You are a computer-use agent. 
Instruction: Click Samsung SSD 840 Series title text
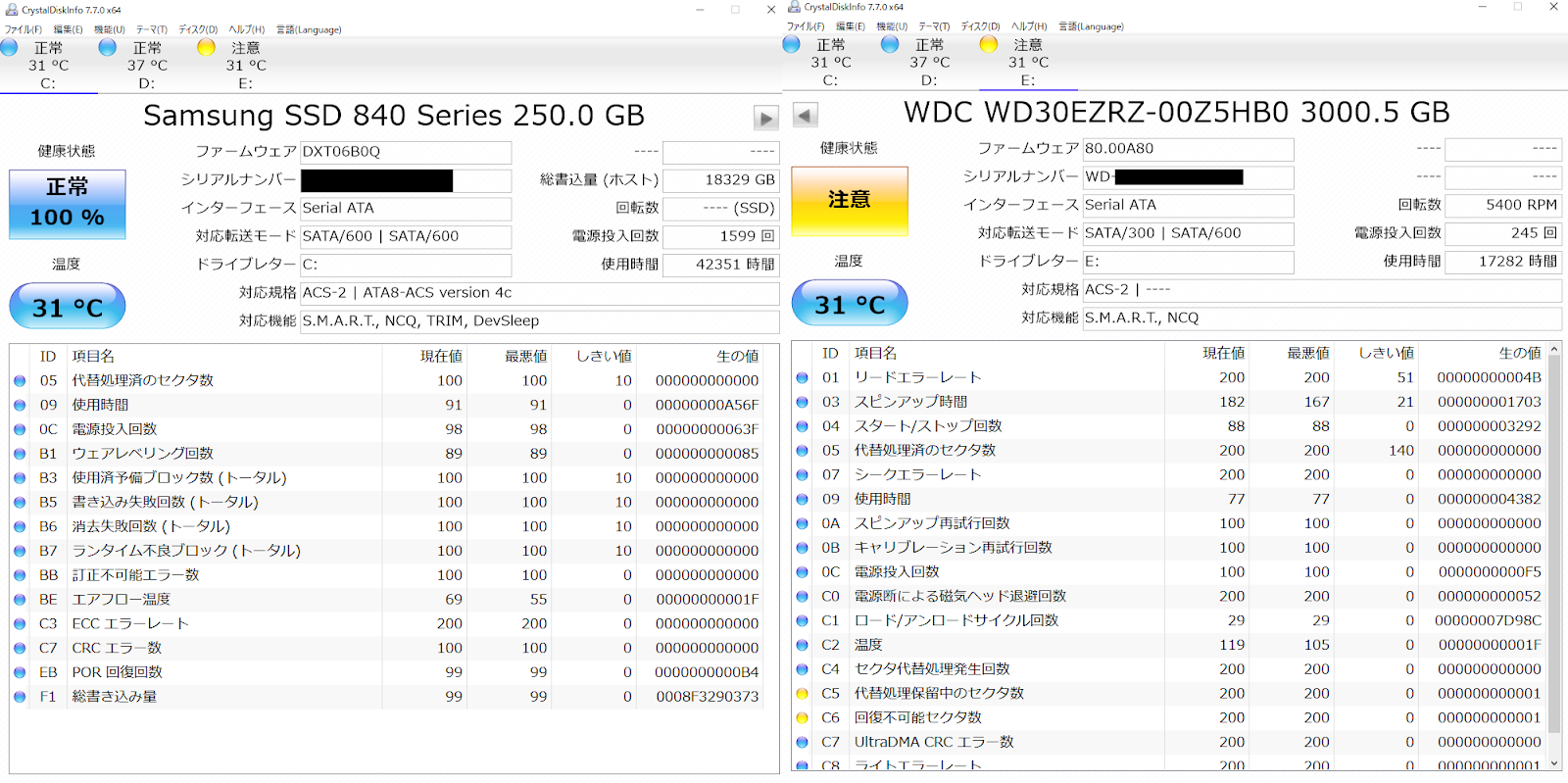(x=394, y=116)
